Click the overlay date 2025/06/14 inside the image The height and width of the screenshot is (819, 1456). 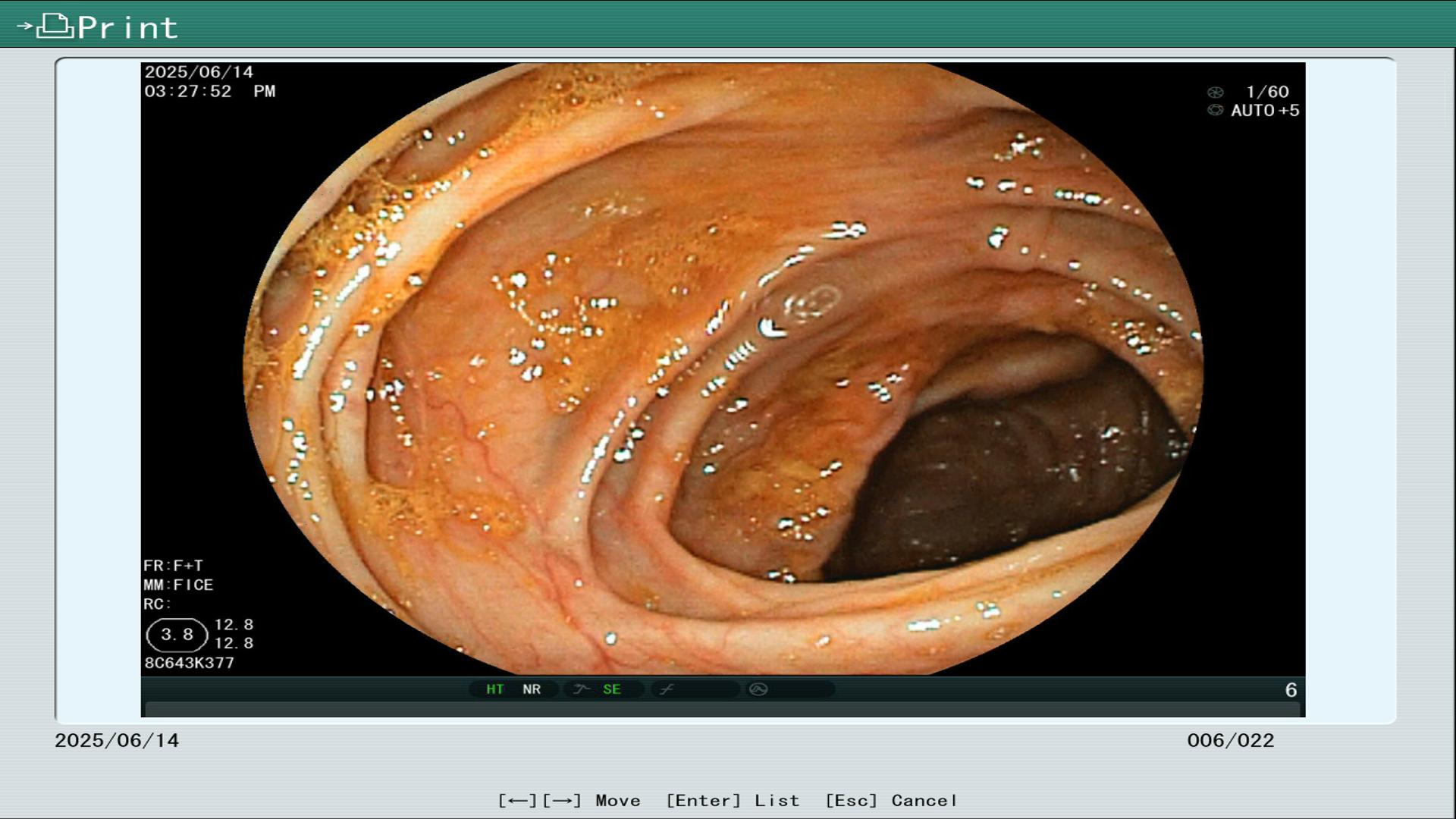point(199,72)
